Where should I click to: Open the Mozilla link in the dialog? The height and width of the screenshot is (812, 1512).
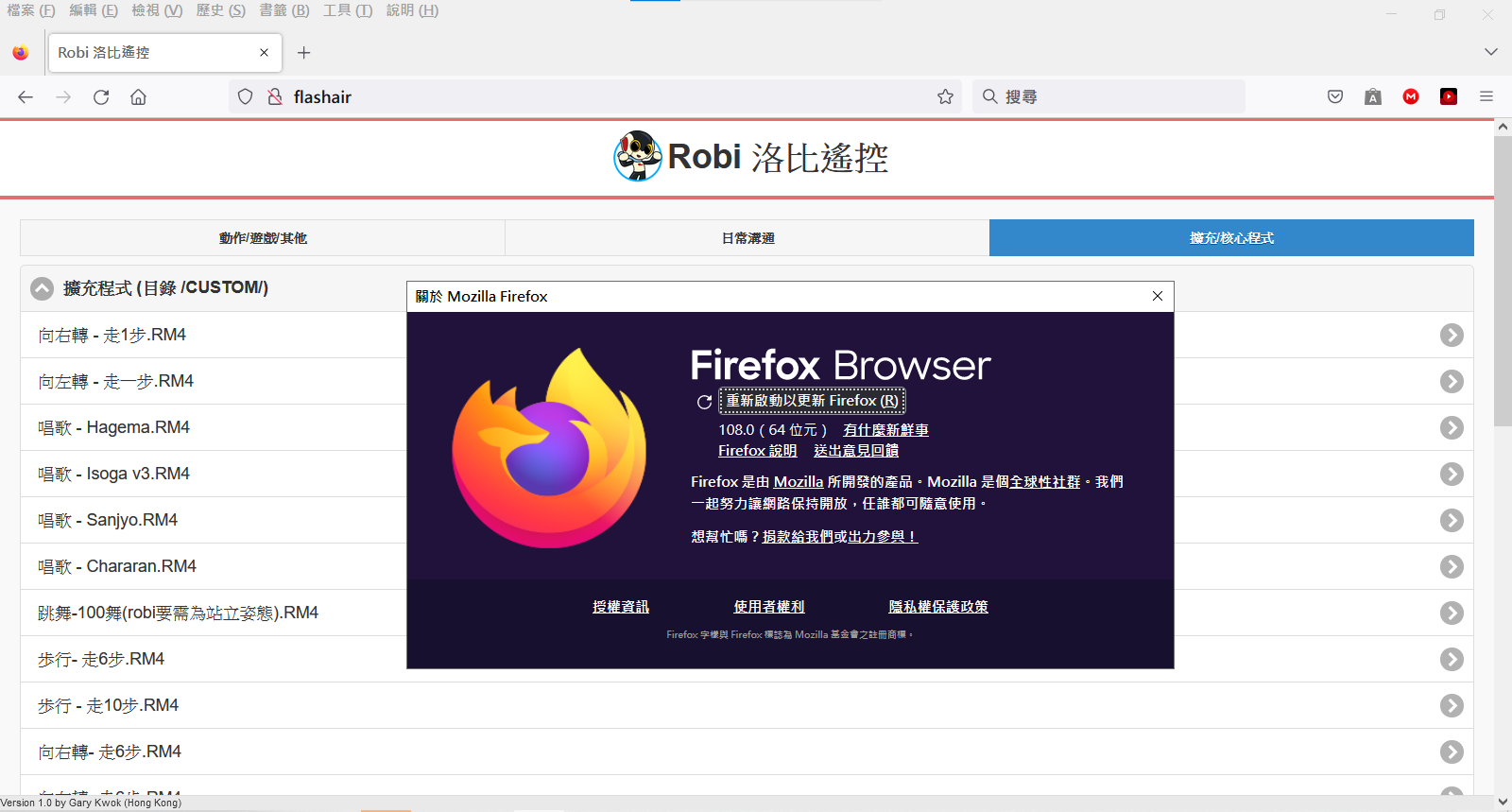pos(799,482)
